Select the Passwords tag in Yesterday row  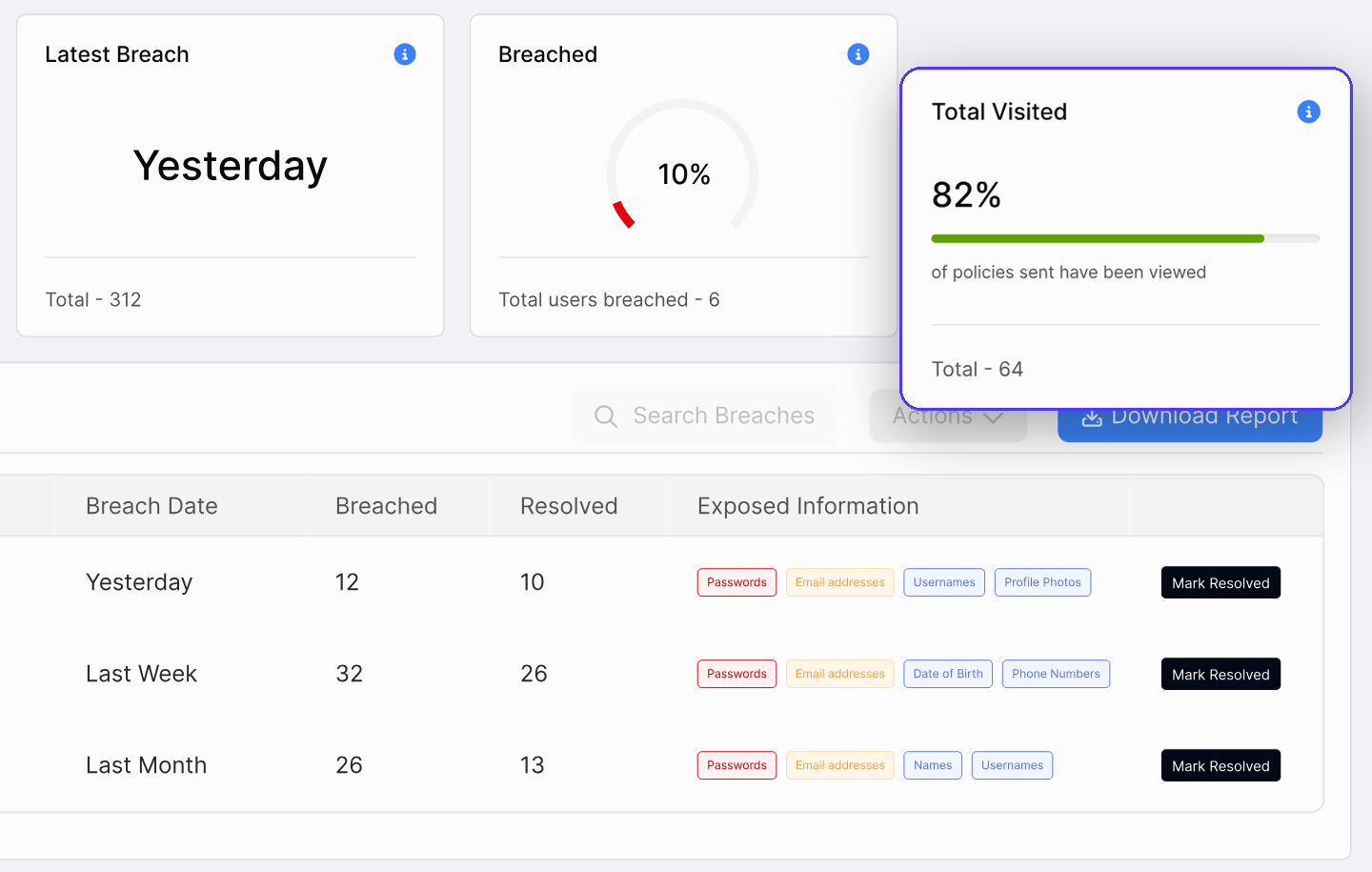736,582
